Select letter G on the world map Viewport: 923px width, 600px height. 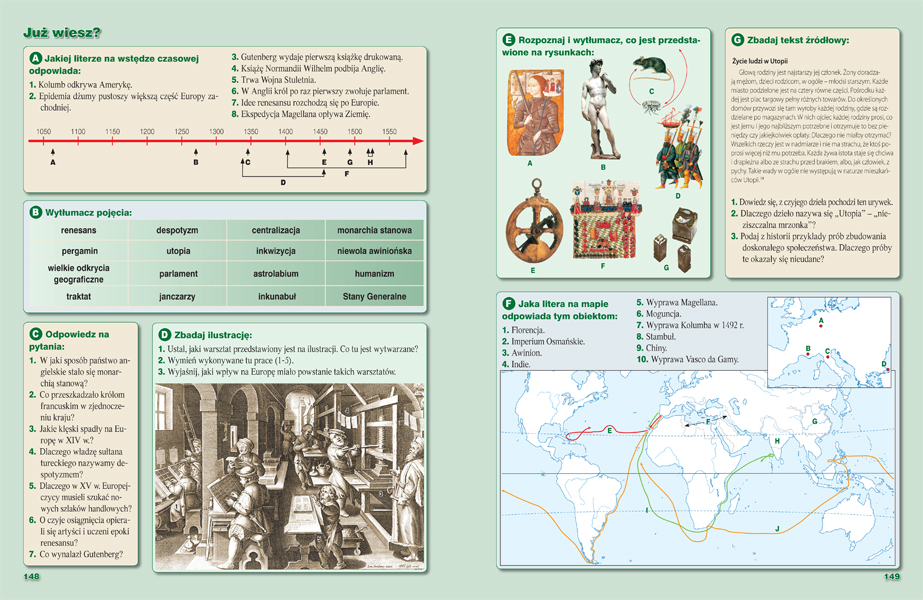pos(815,421)
